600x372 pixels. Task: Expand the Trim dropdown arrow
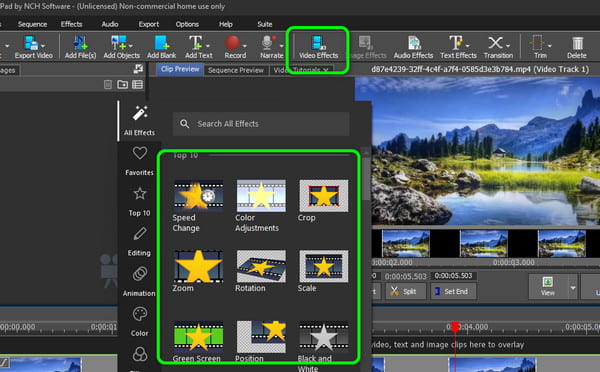(549, 46)
